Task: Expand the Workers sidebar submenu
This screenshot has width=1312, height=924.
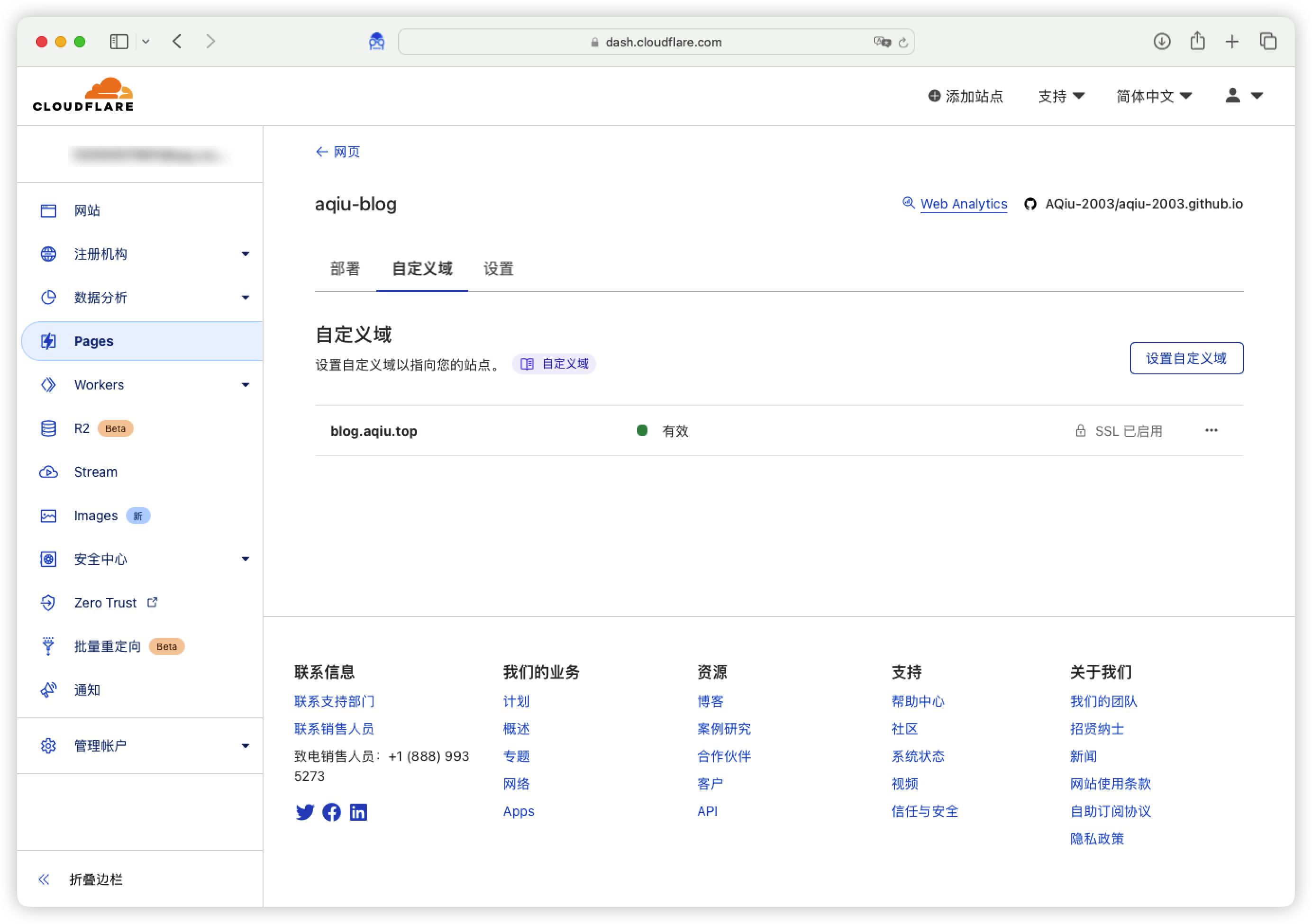Action: click(245, 385)
